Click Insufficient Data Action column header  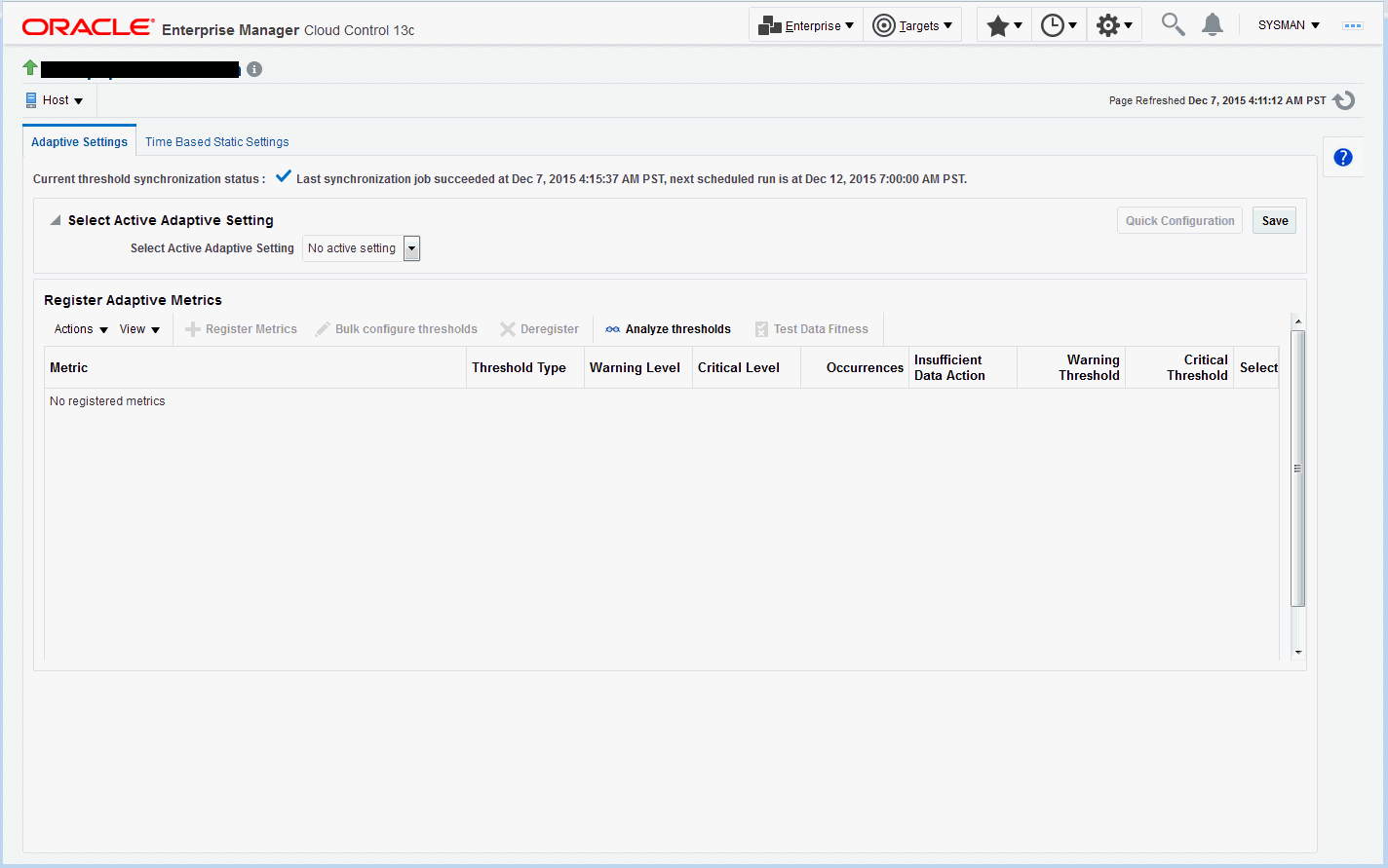pos(963,367)
